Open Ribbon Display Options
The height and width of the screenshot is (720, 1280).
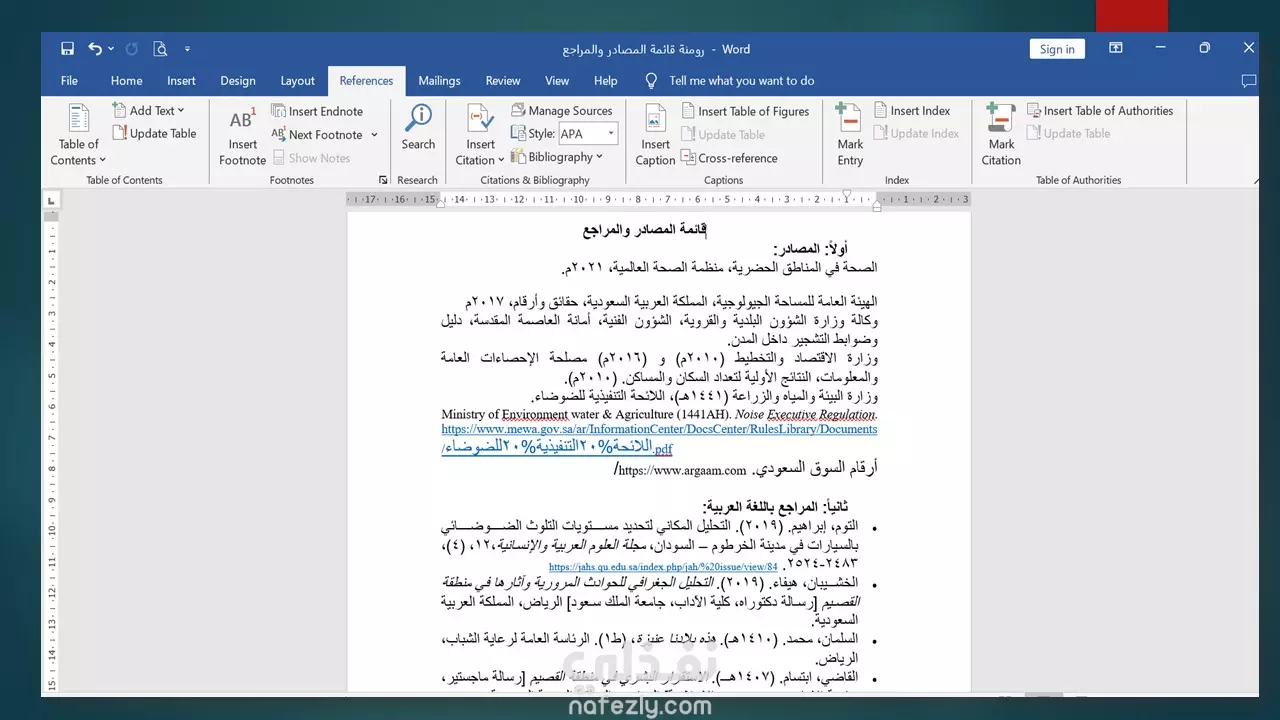[1117, 48]
